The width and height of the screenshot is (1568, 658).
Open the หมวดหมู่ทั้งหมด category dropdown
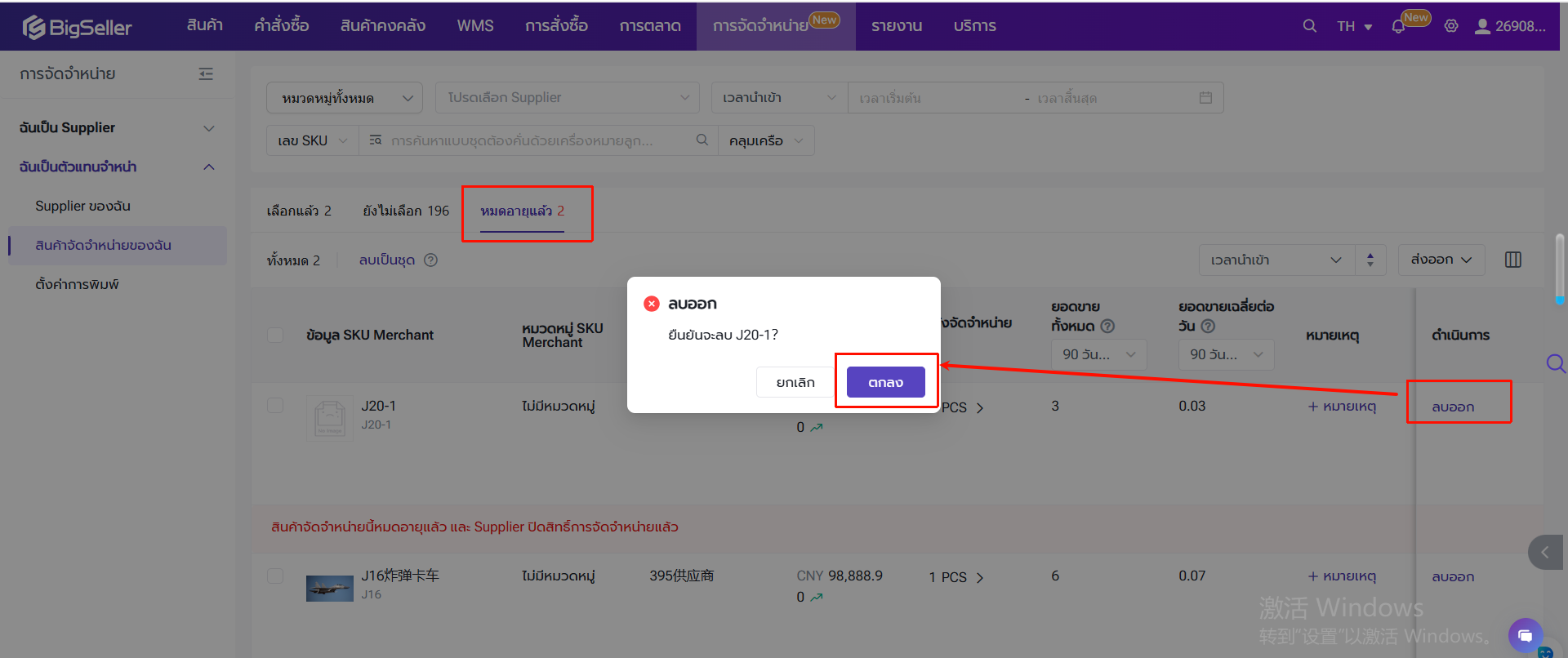[344, 98]
